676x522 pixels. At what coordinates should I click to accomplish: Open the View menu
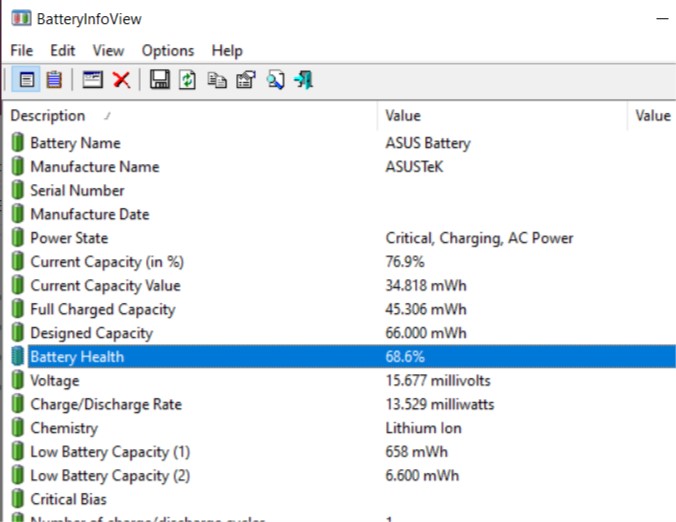108,50
